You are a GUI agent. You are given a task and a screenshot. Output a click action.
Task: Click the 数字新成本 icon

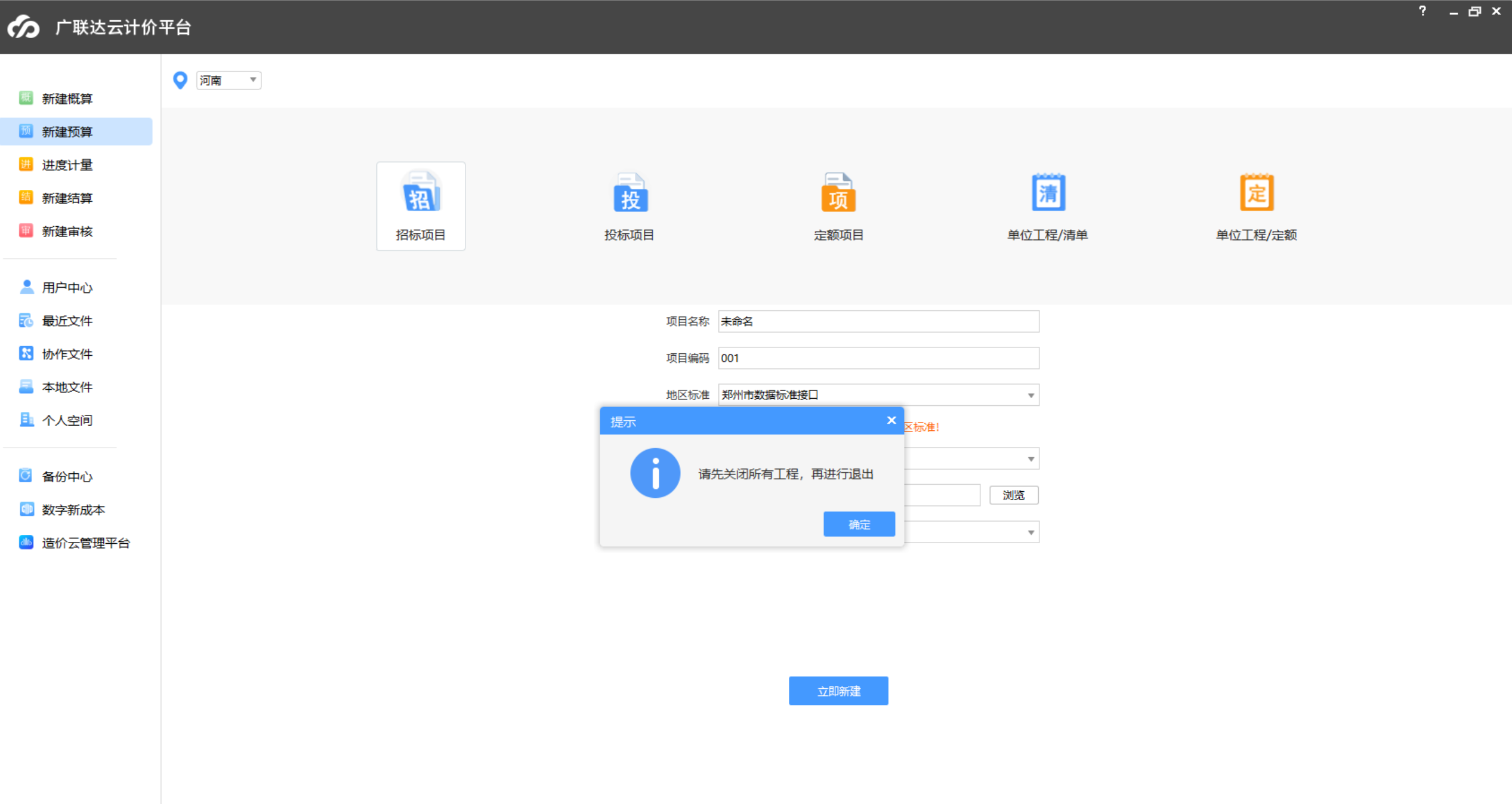(26, 509)
